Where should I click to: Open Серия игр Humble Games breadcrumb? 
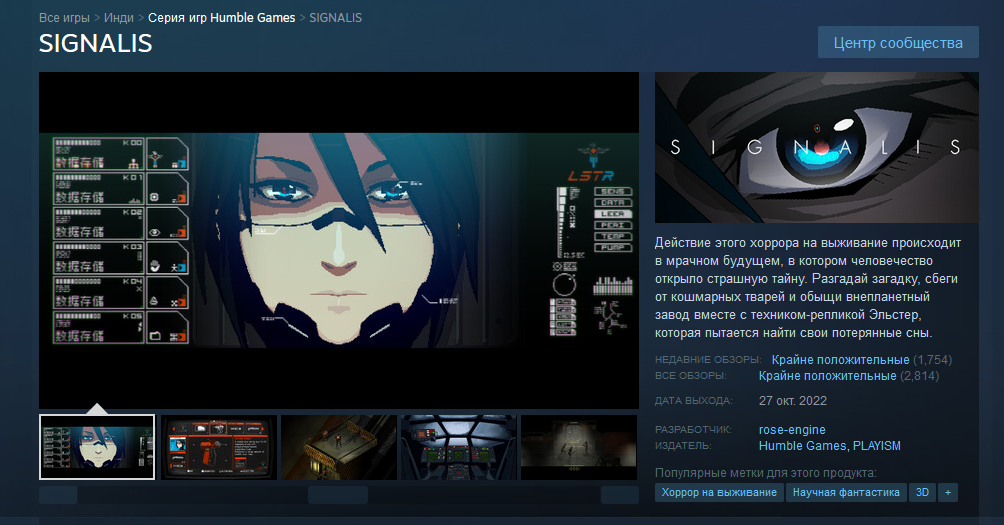[222, 18]
